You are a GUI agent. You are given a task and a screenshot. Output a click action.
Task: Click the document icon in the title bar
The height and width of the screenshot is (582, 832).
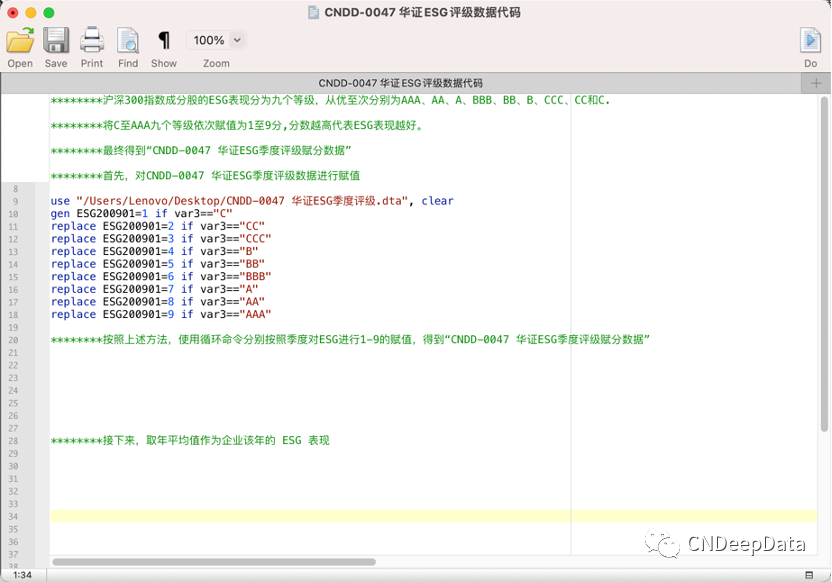(314, 13)
